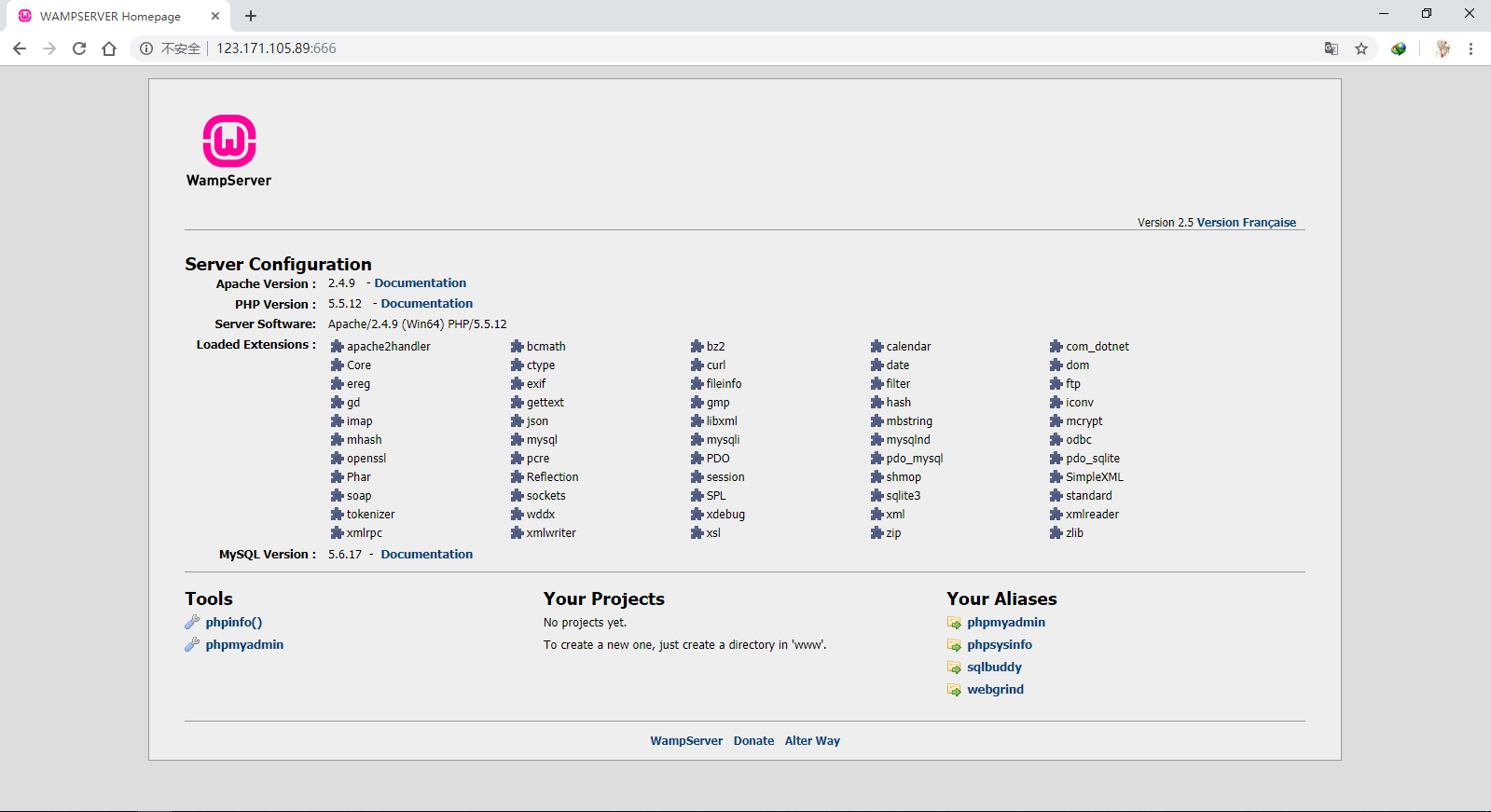Click the Donate footer link
The image size is (1491, 812).
(x=753, y=741)
